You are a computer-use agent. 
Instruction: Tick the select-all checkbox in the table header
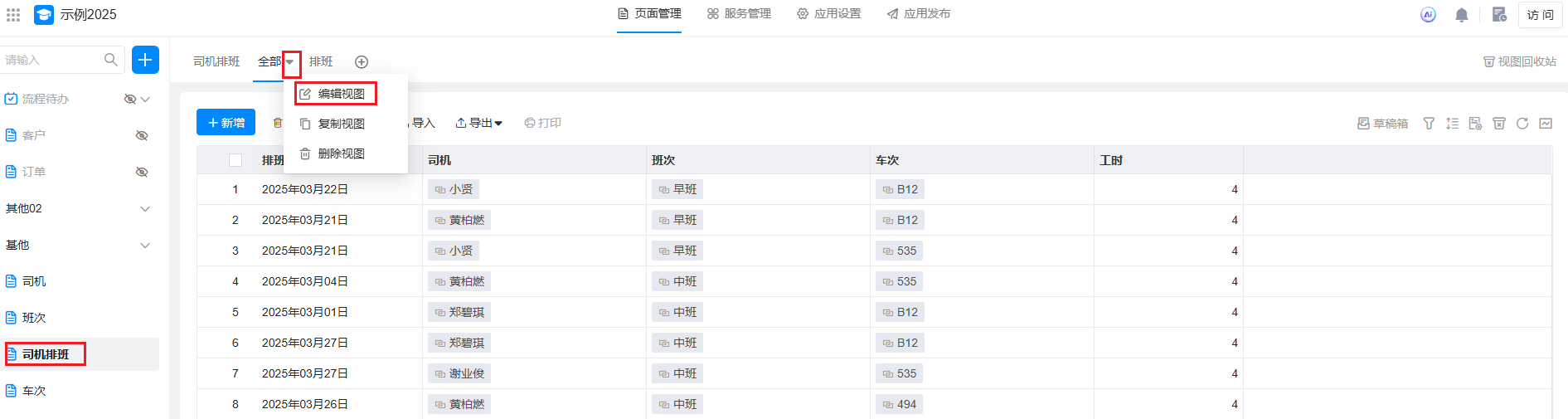235,160
